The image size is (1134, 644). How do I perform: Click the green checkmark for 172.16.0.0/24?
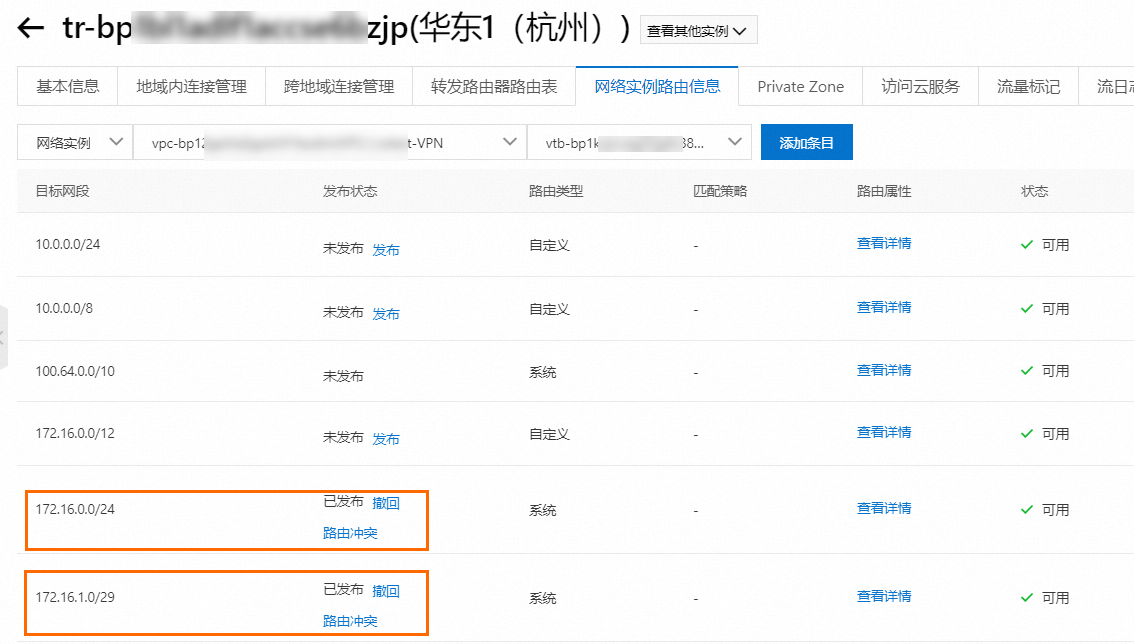(x=1026, y=509)
